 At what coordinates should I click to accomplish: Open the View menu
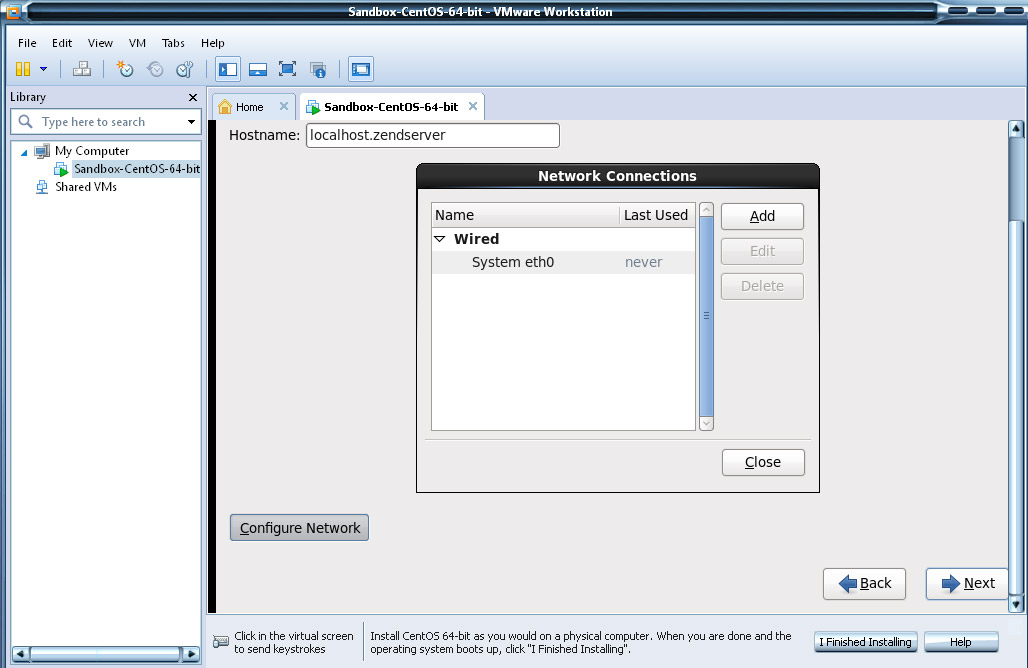[100, 43]
